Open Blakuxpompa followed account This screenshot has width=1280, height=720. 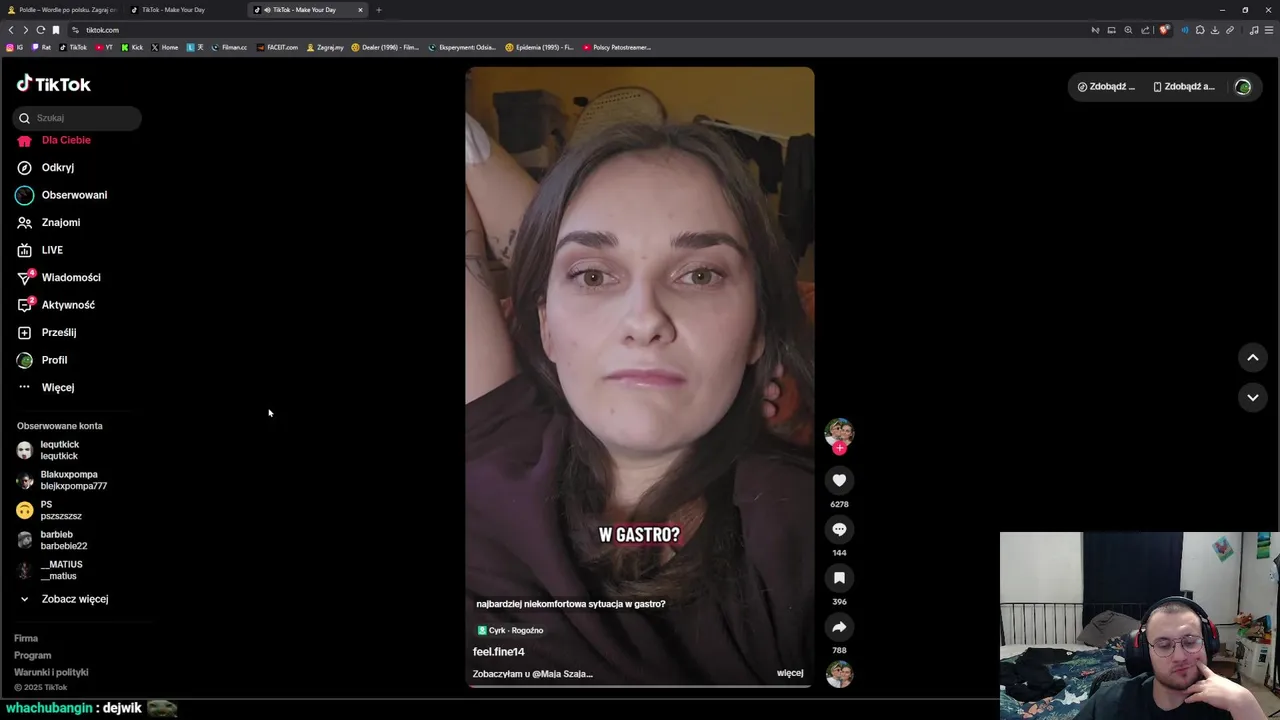click(x=62, y=480)
